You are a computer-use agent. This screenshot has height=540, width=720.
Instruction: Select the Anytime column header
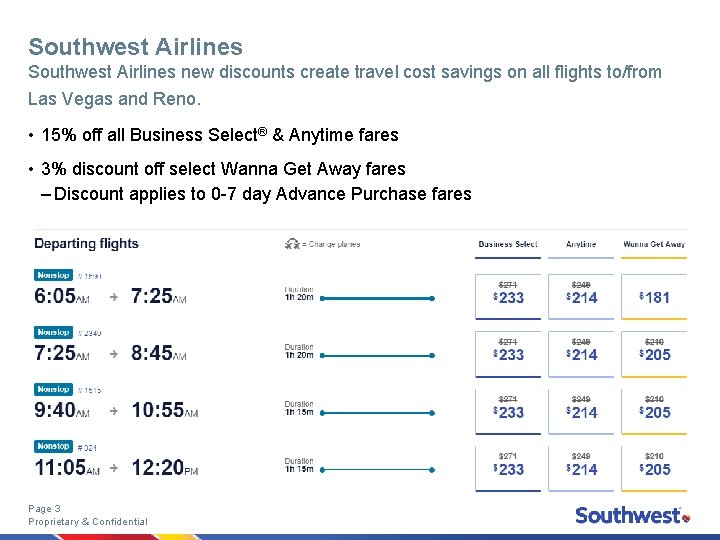tap(581, 244)
